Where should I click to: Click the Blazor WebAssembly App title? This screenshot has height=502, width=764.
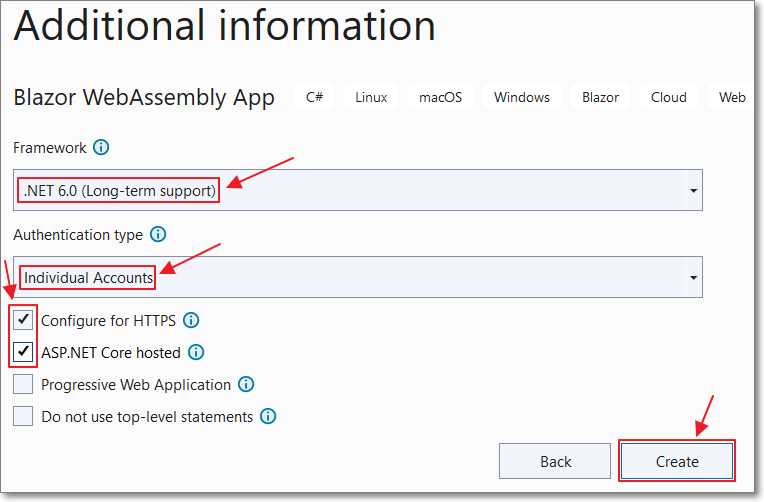144,97
